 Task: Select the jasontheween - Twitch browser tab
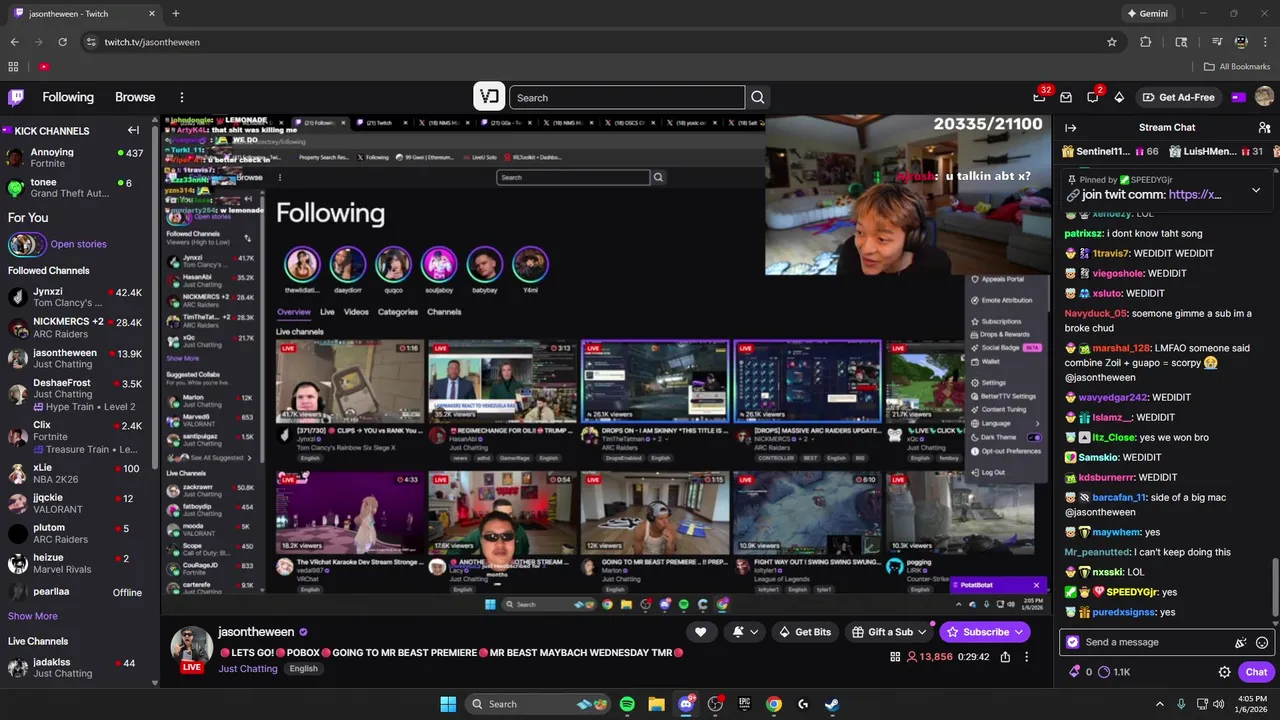pos(84,14)
